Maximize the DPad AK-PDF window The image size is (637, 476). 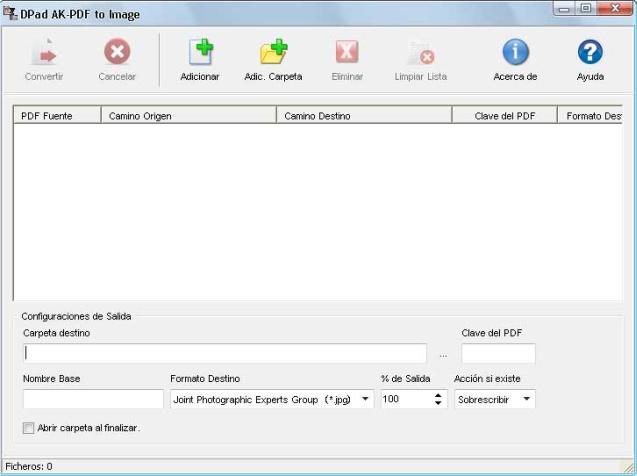click(585, 9)
